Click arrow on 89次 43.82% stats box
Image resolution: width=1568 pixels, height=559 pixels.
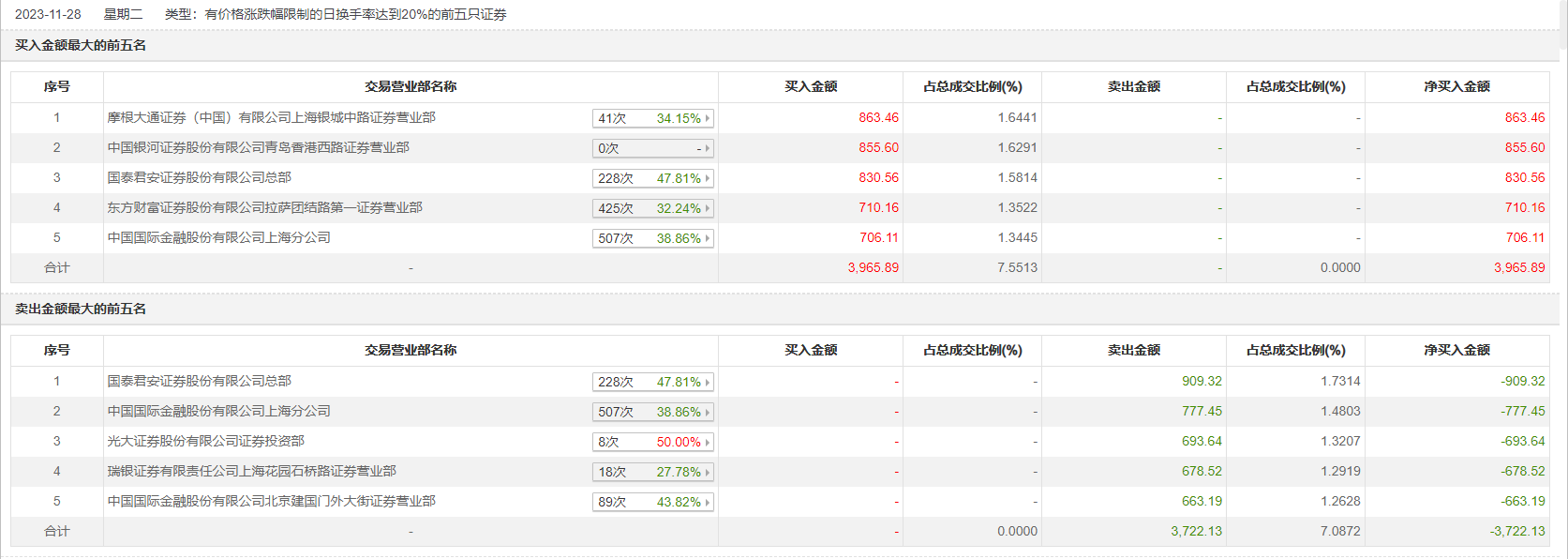click(708, 502)
